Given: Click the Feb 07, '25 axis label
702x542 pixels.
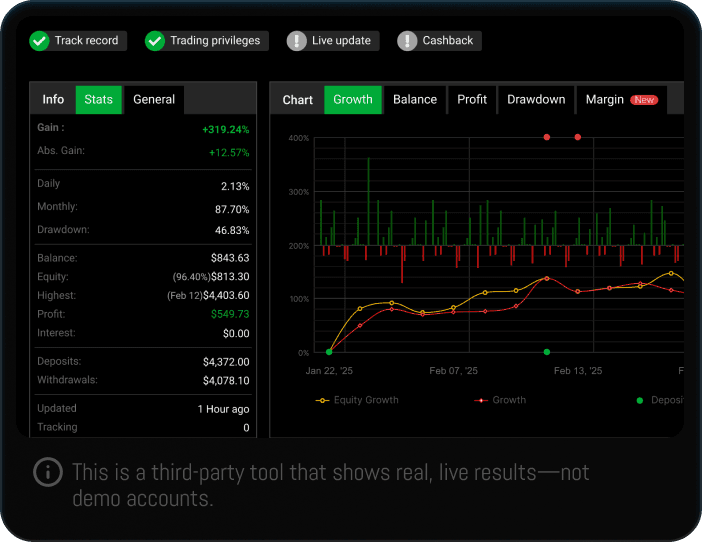Looking at the screenshot, I should (x=454, y=371).
